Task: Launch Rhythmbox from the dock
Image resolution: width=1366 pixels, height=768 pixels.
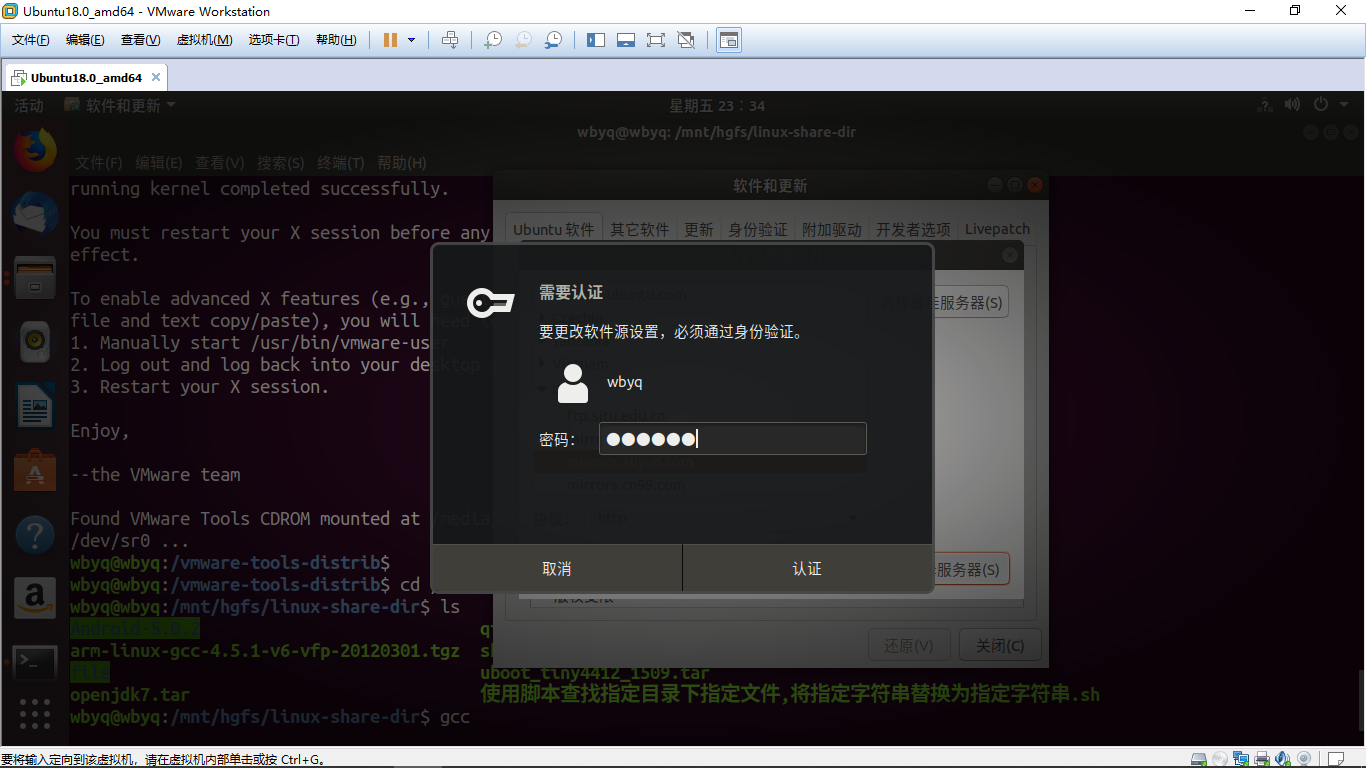Action: tap(35, 343)
